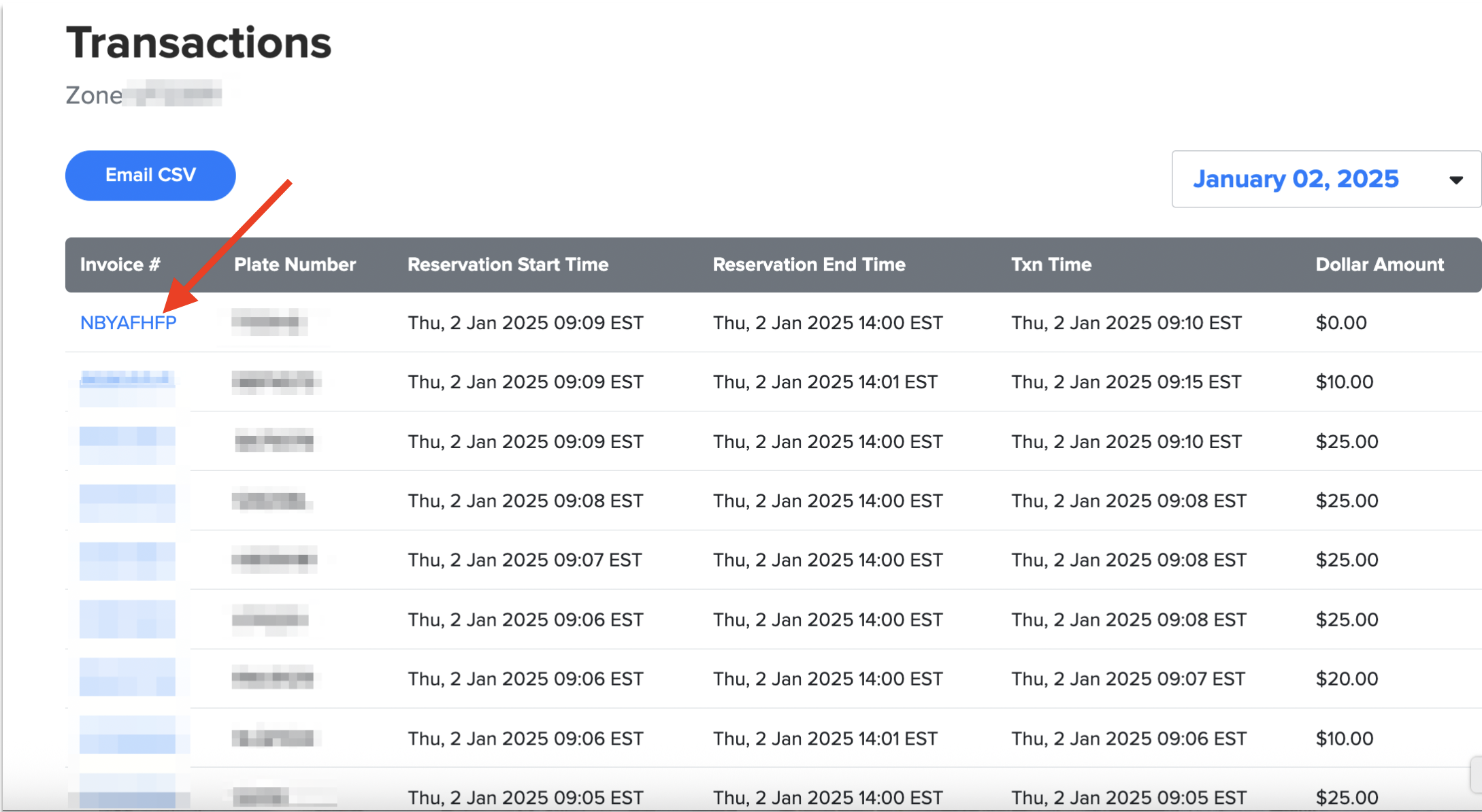Select the Txn Time value of 09:15 EST
The width and height of the screenshot is (1482, 812).
pyautogui.click(x=1125, y=382)
